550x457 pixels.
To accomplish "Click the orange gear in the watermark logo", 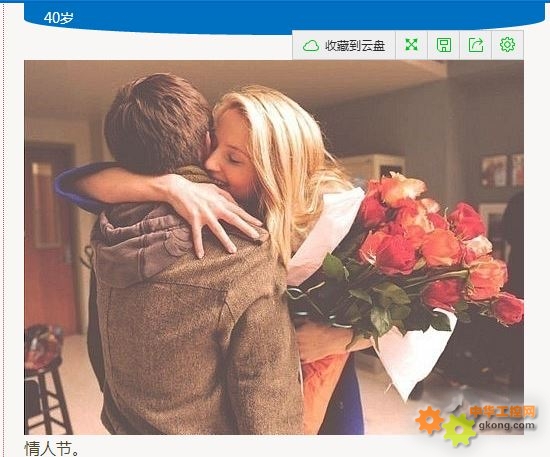I will pyautogui.click(x=429, y=420).
